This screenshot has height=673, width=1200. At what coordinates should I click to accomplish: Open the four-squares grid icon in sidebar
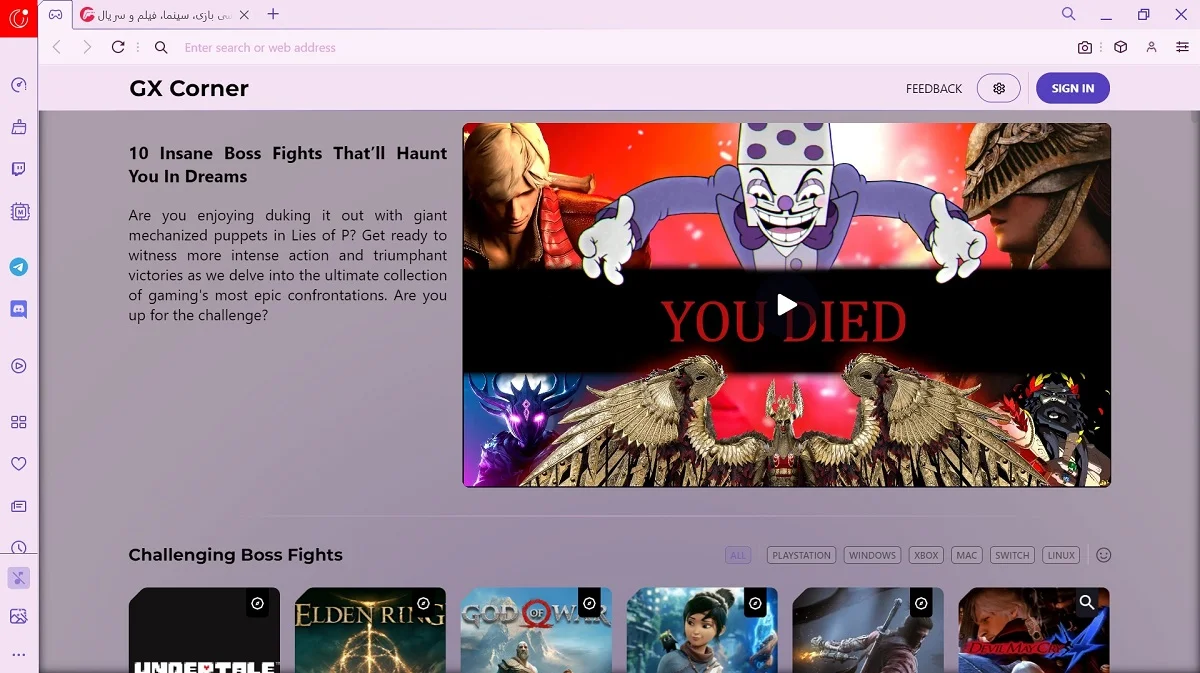19,422
